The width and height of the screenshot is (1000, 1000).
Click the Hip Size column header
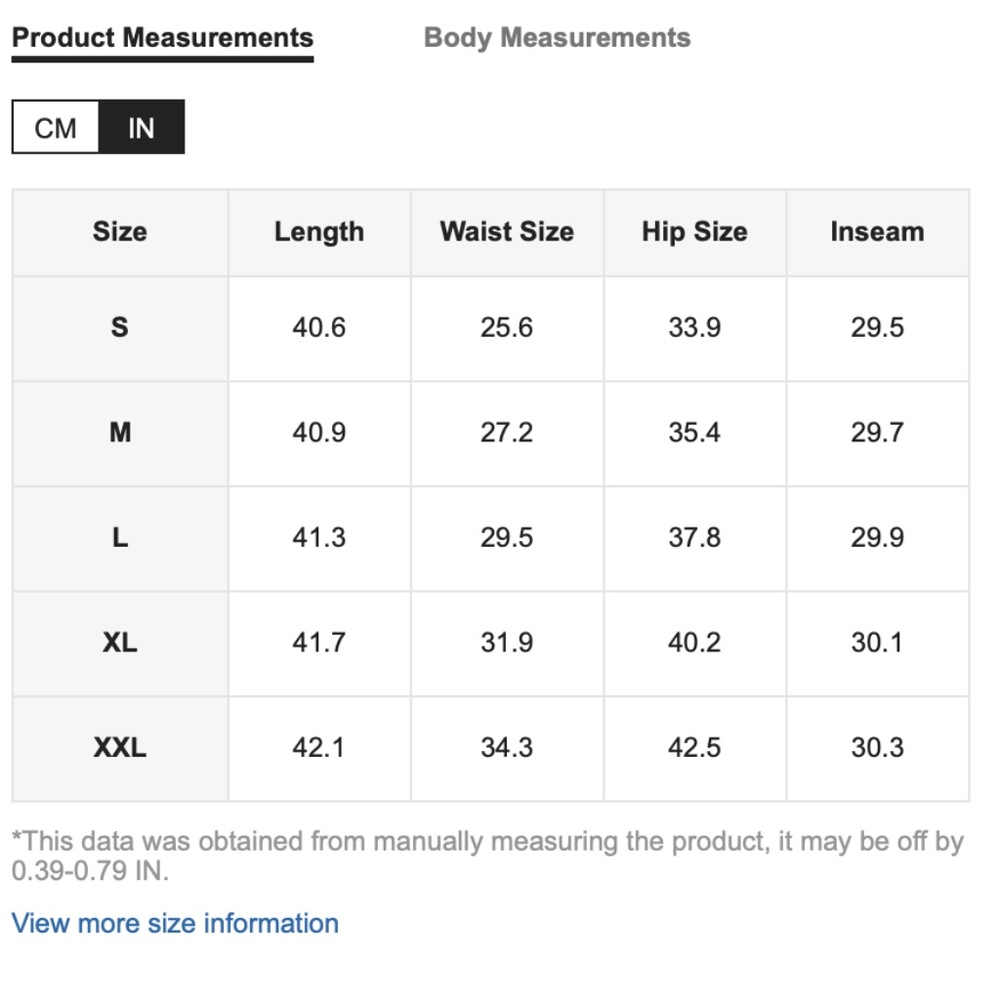tap(694, 232)
